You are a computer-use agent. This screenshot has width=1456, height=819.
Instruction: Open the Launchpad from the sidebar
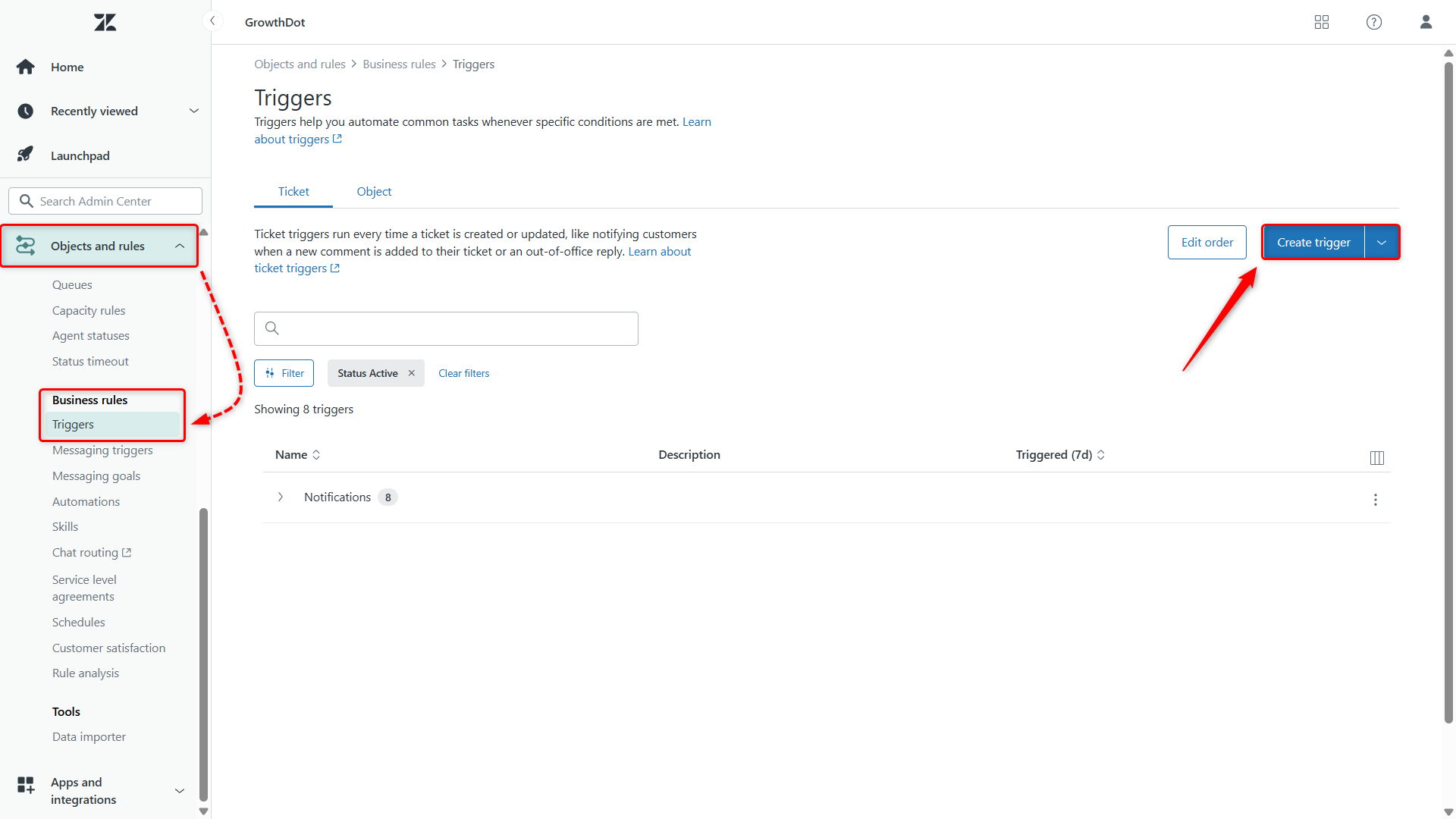[80, 155]
